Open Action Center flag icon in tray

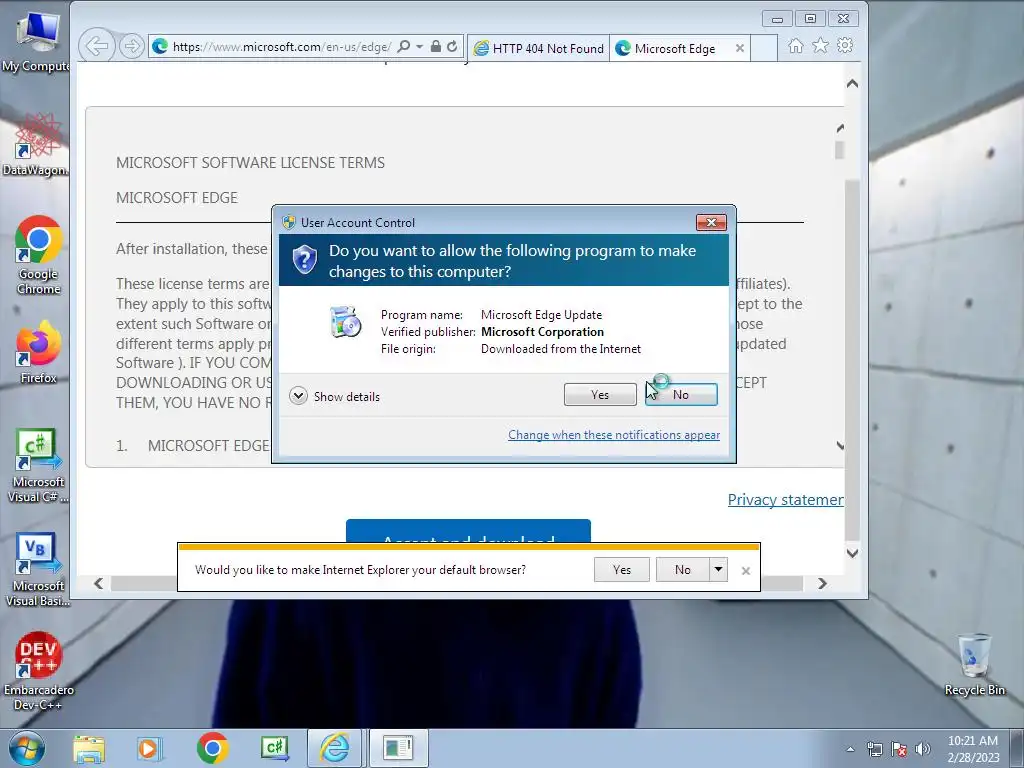(x=899, y=749)
